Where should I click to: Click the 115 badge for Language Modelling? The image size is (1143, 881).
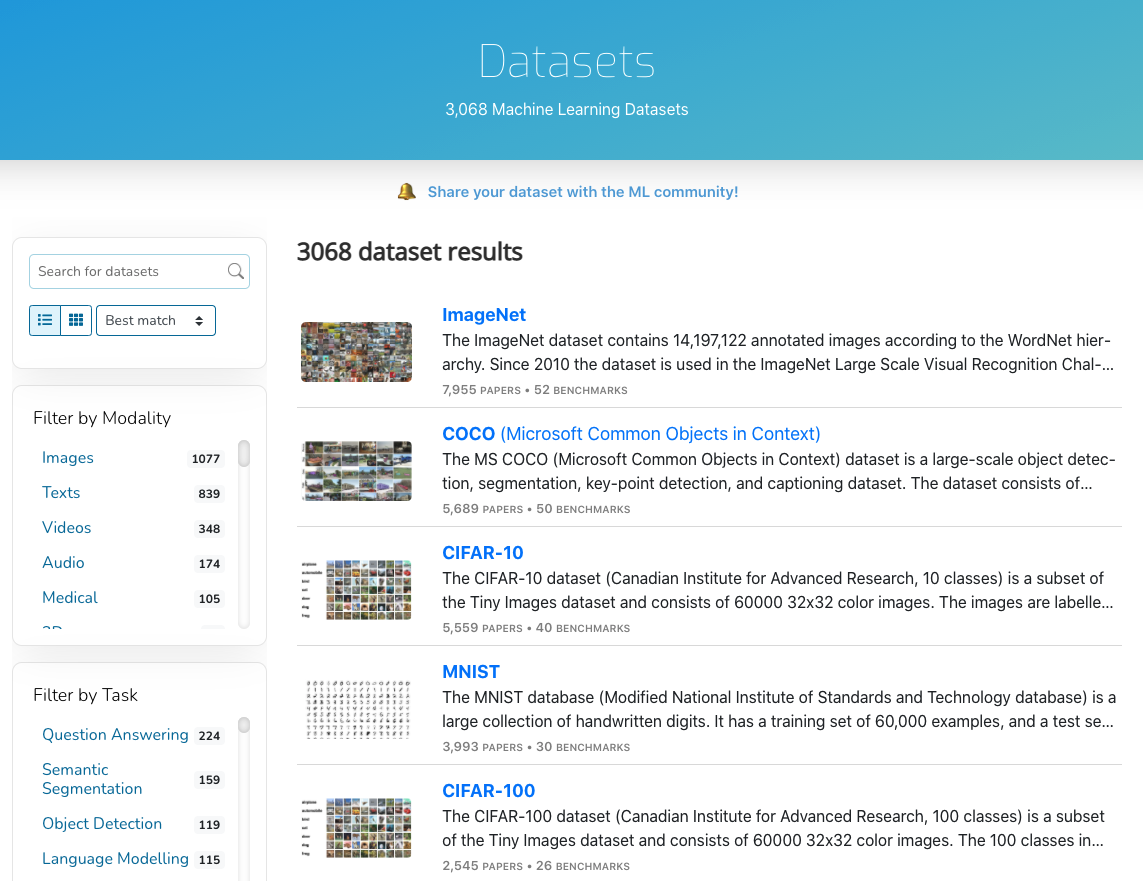(209, 859)
